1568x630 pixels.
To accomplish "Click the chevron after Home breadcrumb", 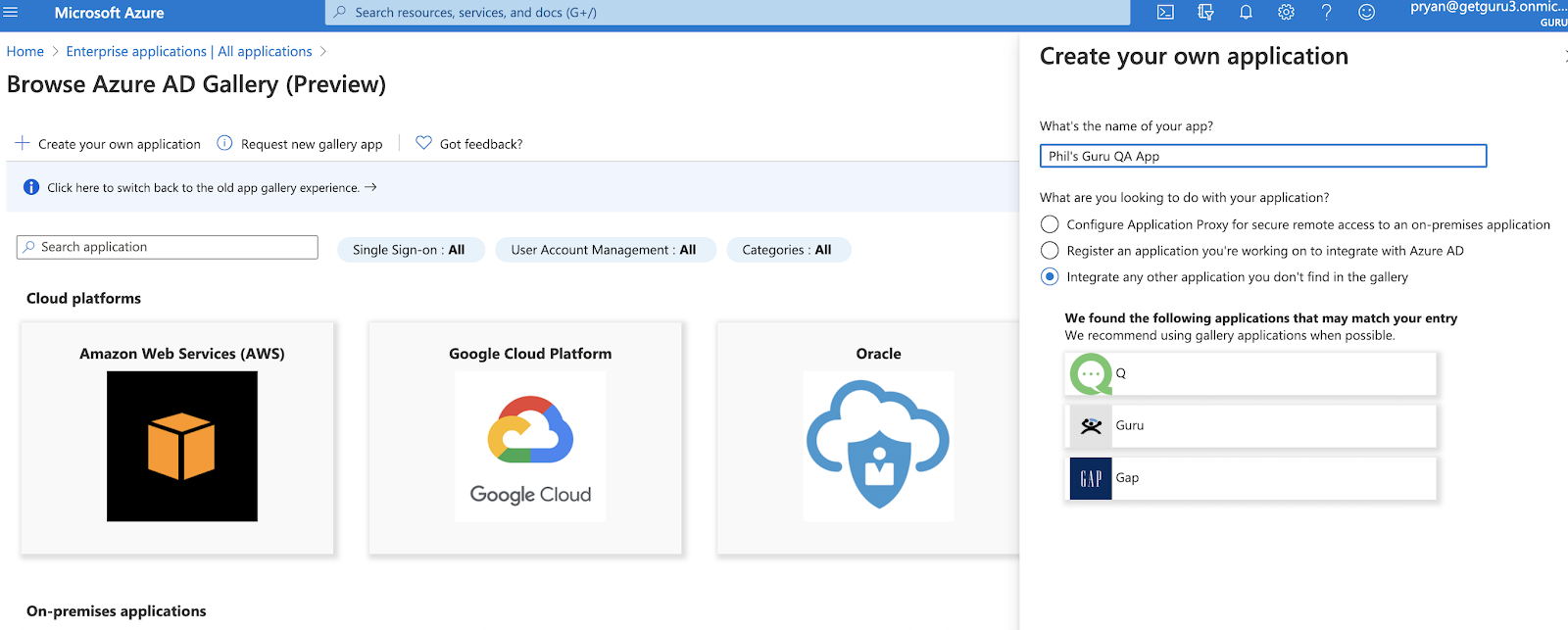I will (55, 51).
